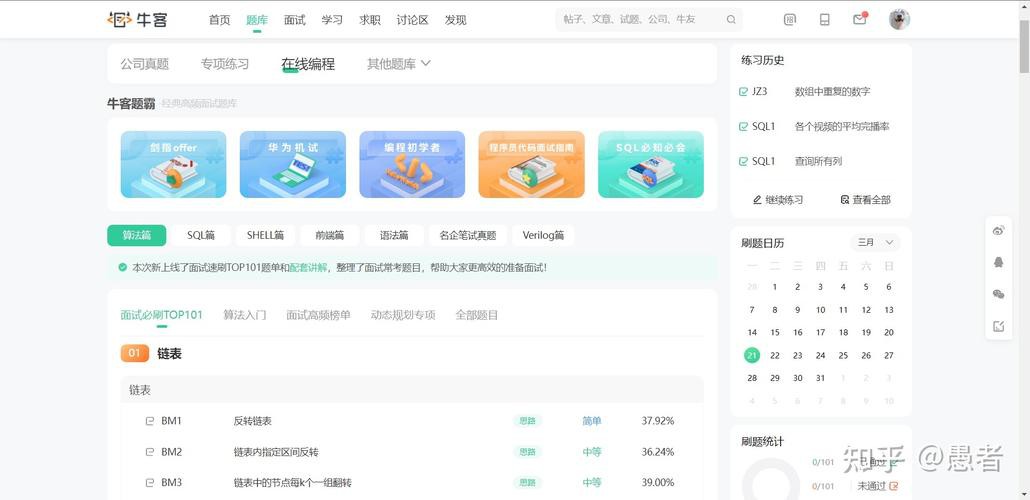Click the feedback edit icon on right sidebar
This screenshot has width=1030, height=500.
998,326
